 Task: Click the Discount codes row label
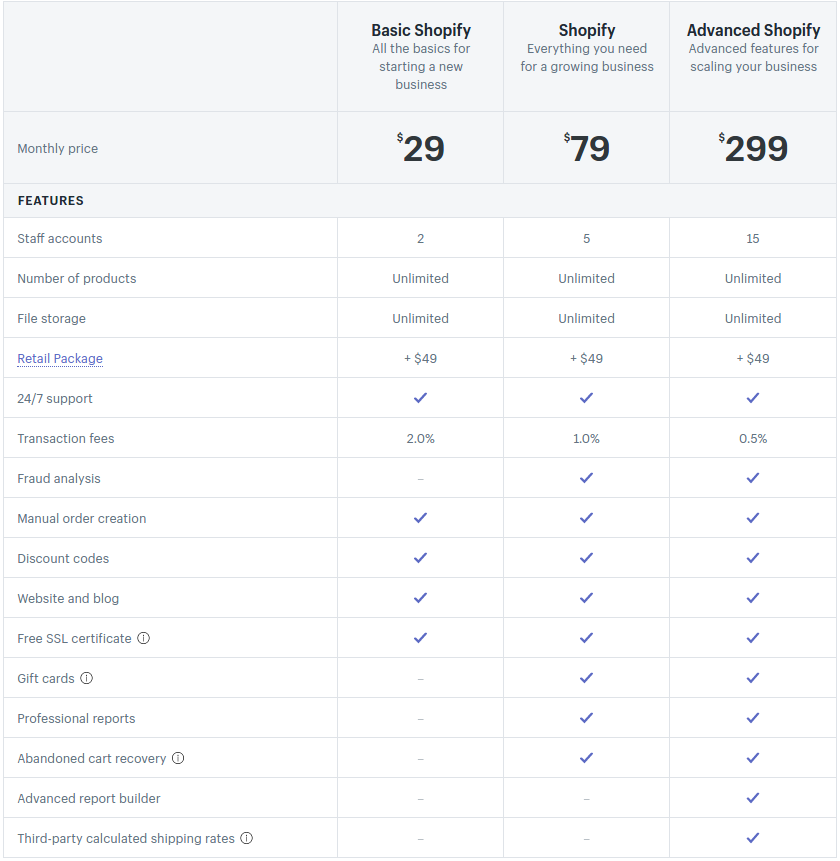(x=63, y=558)
